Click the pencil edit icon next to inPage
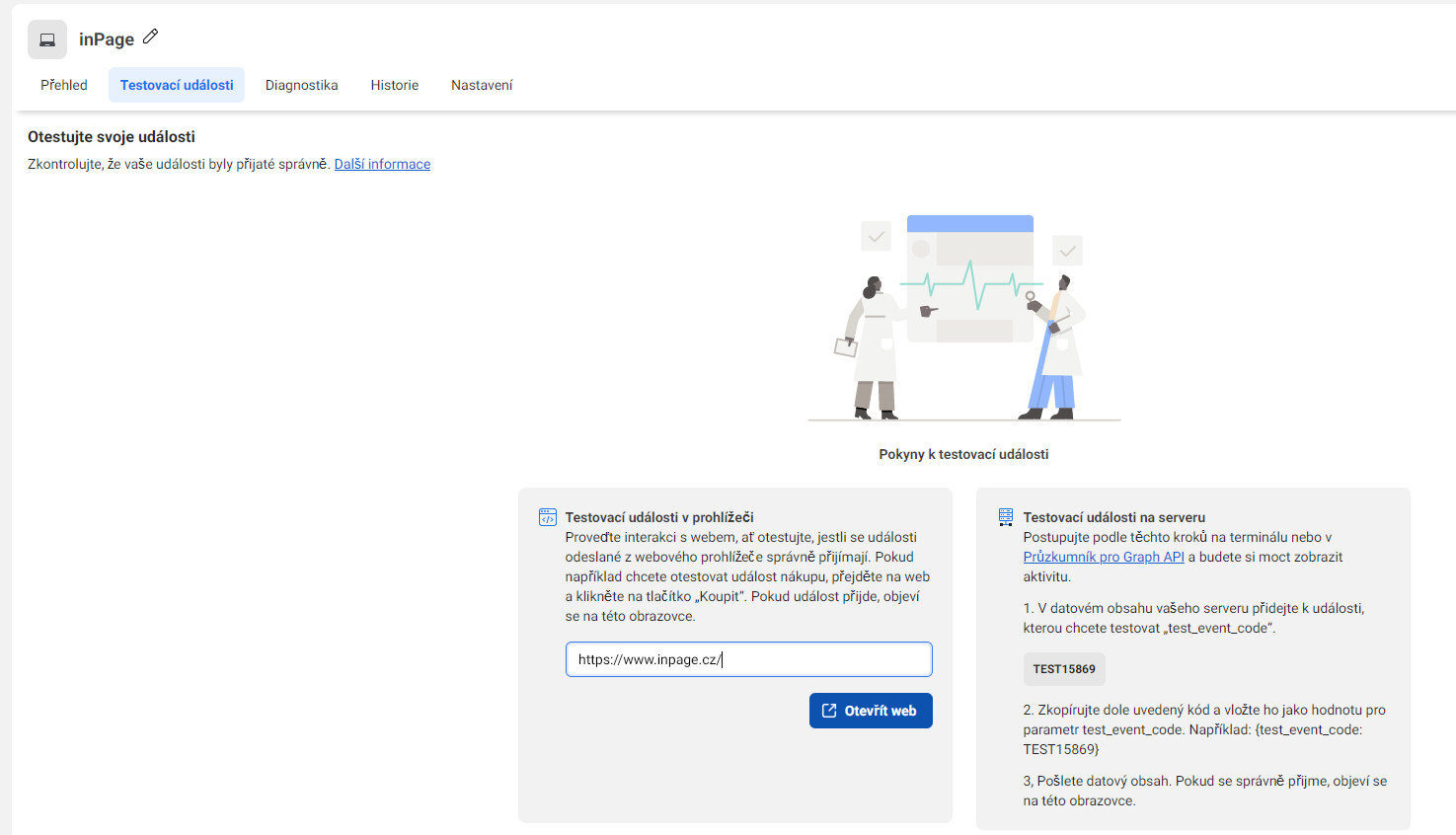This screenshot has height=835, width=1456. point(150,37)
